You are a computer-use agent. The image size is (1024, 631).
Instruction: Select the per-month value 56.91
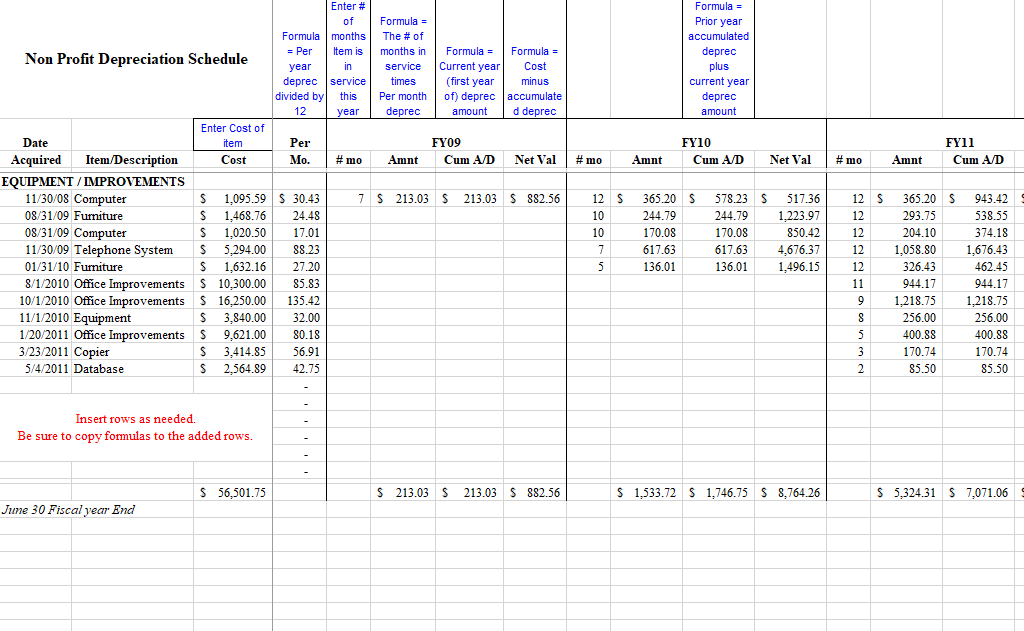tap(306, 351)
